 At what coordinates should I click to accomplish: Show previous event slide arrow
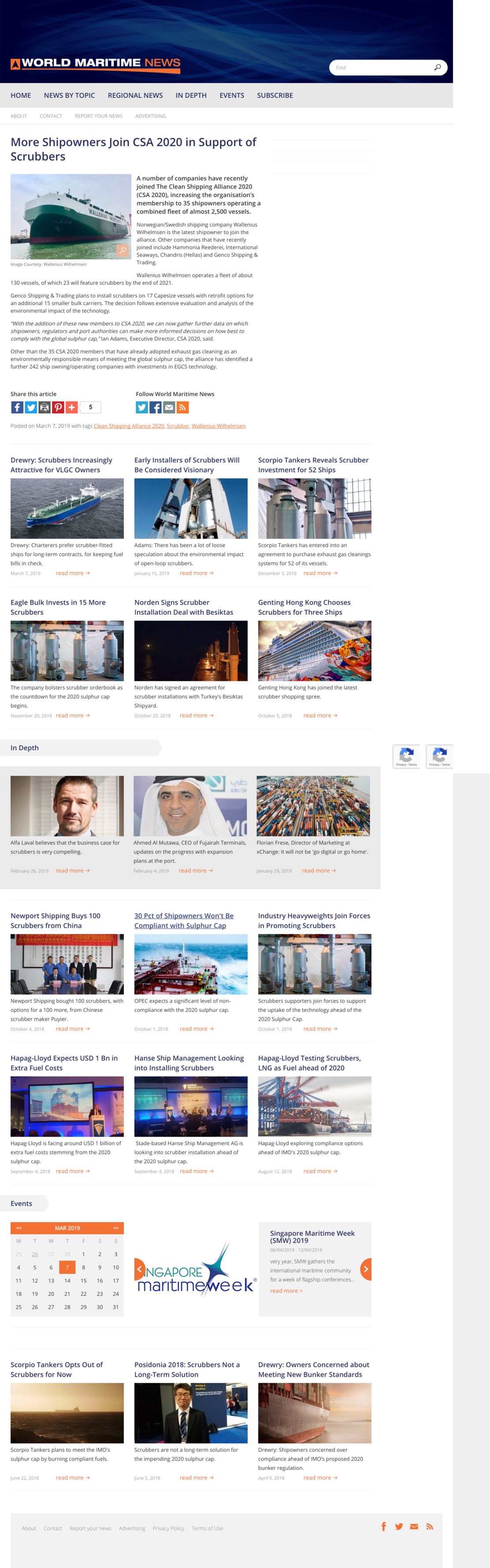[139, 1270]
